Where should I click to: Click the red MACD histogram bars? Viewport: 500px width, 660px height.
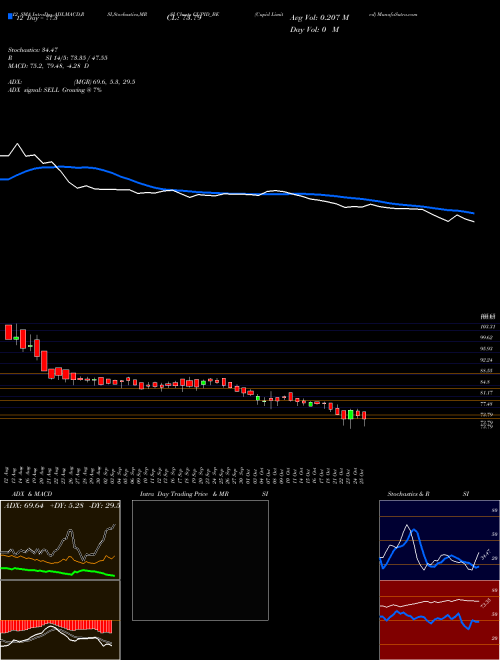[56, 626]
